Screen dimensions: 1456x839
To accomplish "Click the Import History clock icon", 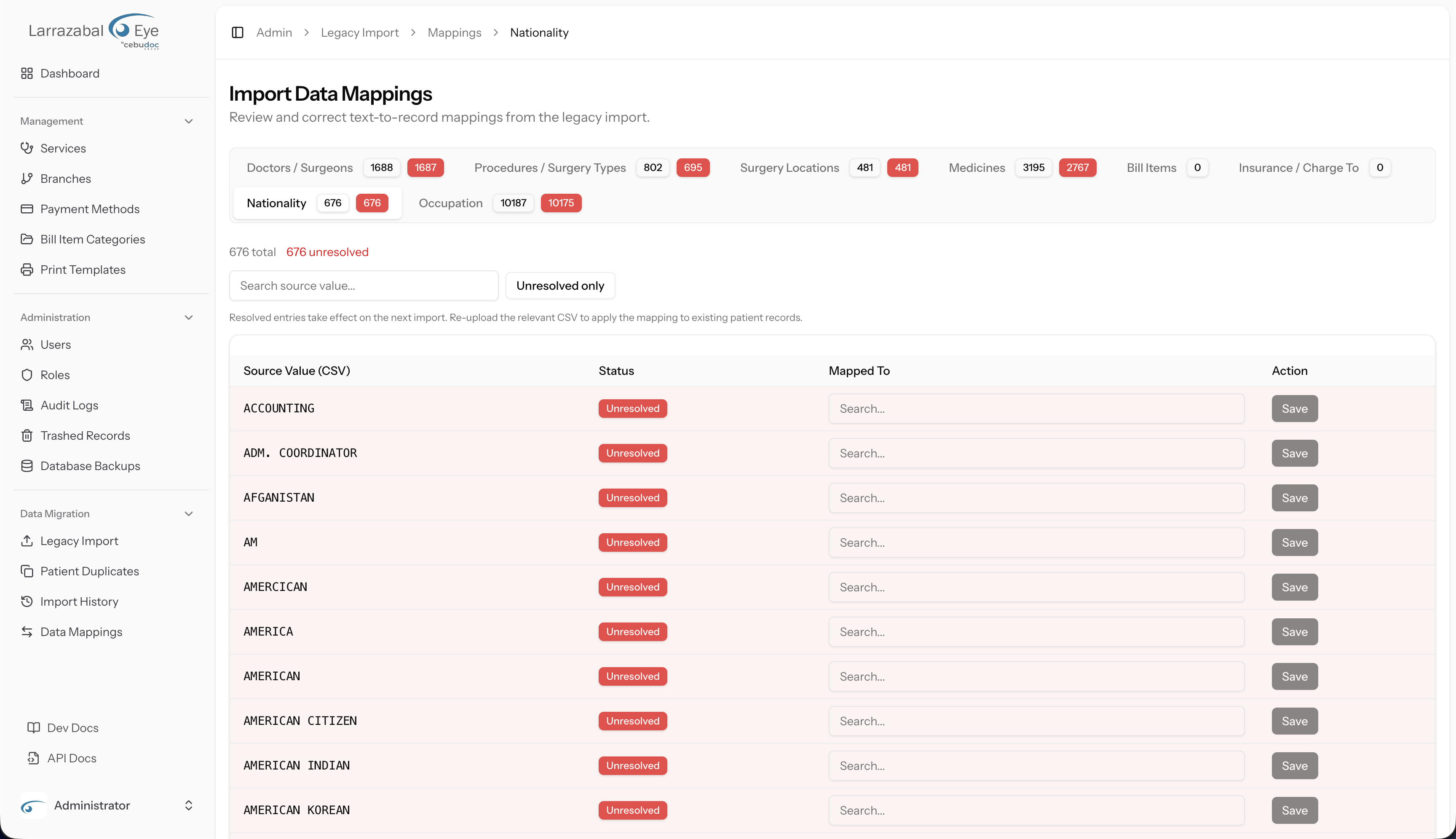I will point(27,601).
